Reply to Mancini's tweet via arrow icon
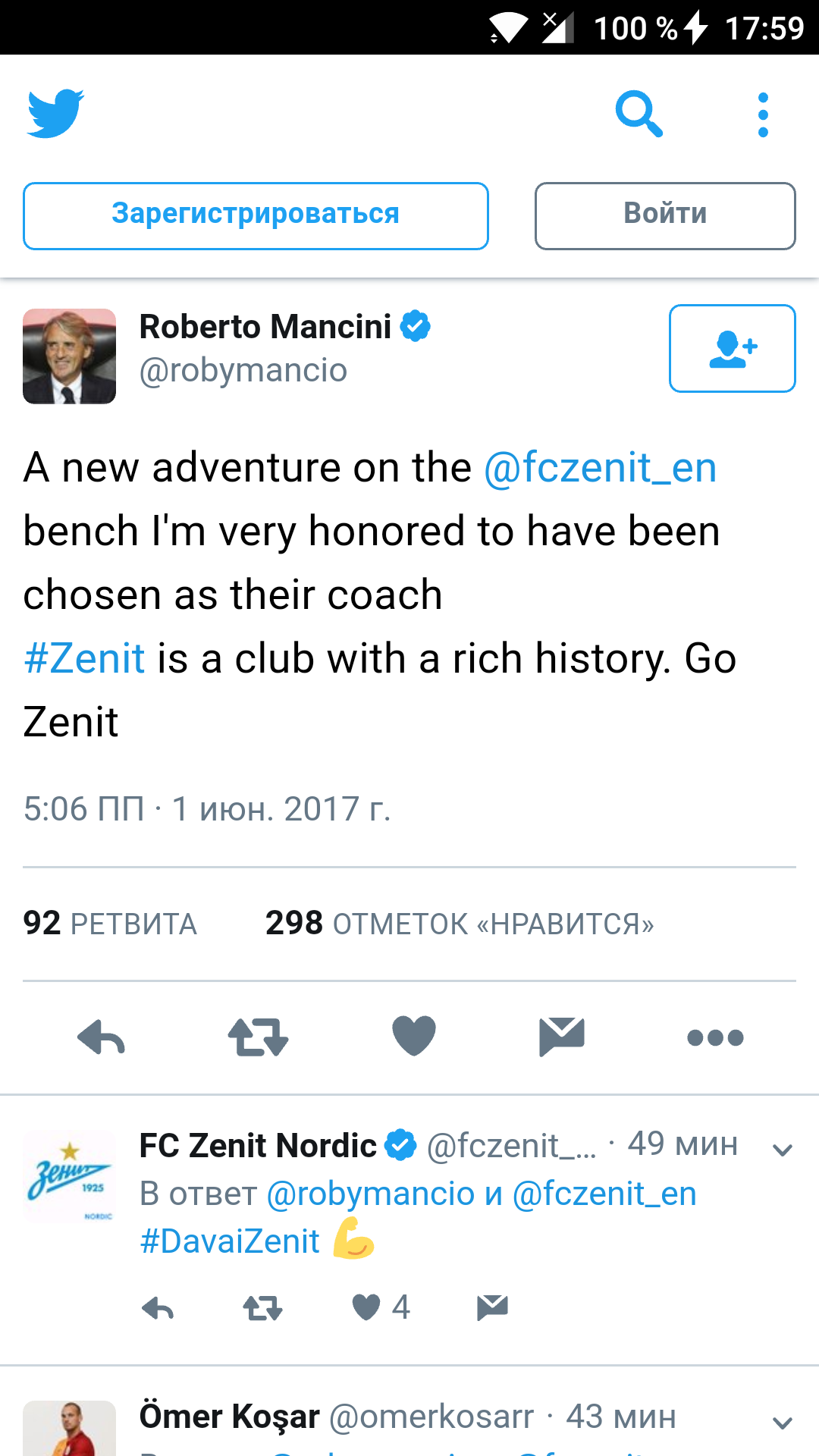This screenshot has height=1456, width=819. click(102, 1037)
